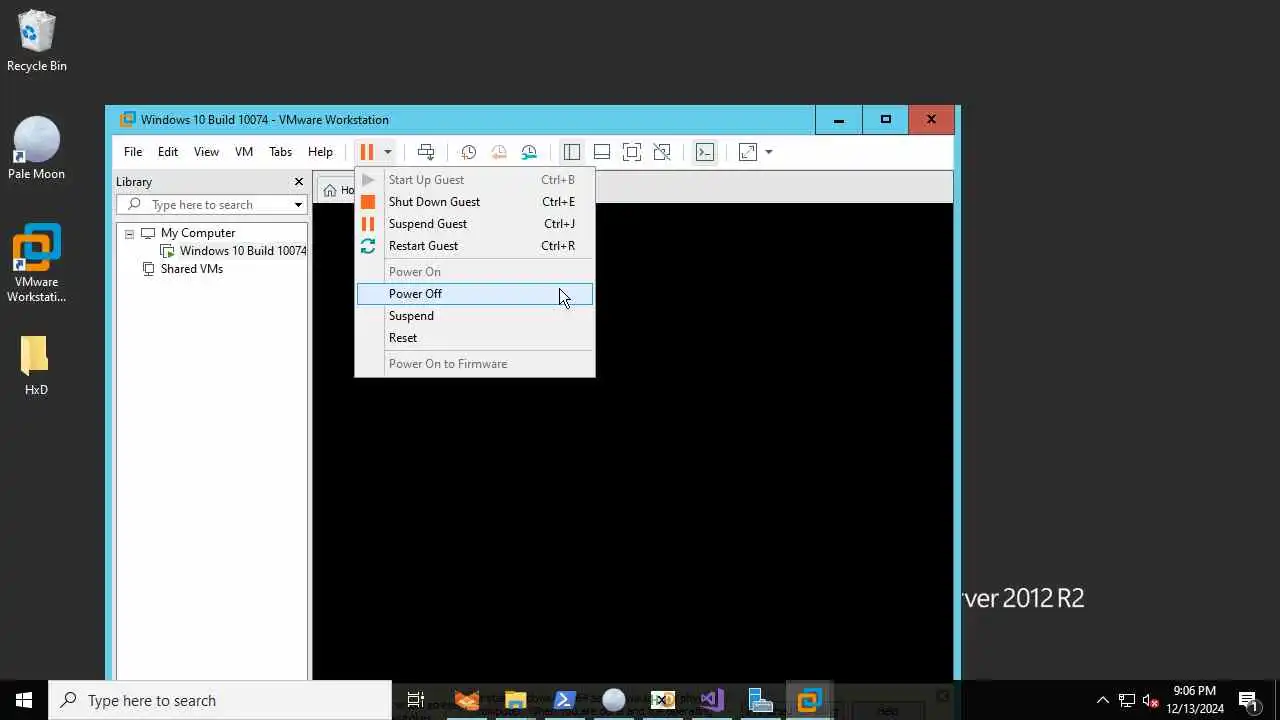Image resolution: width=1280 pixels, height=720 pixels.
Task: Open Recycle Bin desktop icon
Action: point(37,41)
